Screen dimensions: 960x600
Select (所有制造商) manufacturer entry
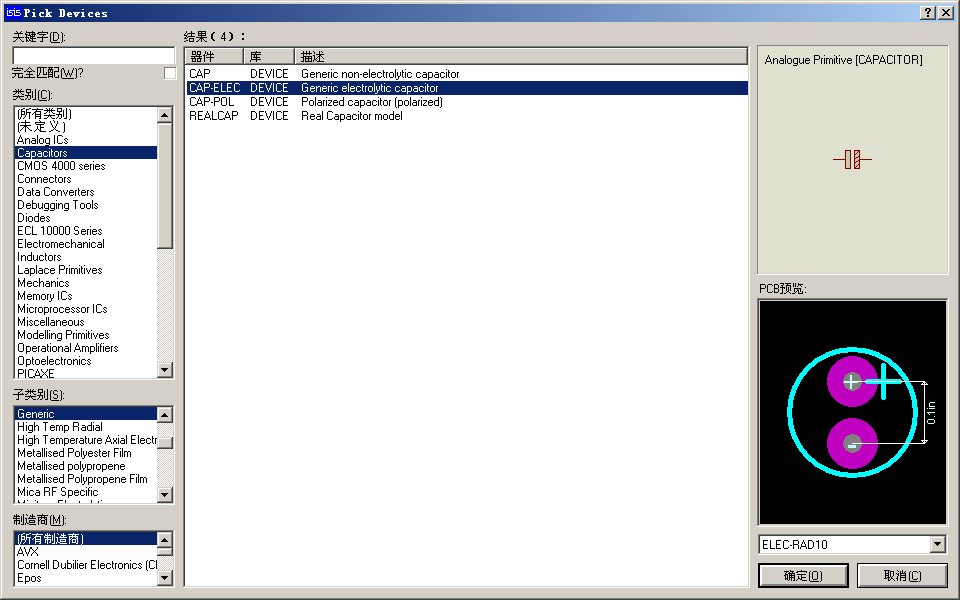tap(86, 539)
